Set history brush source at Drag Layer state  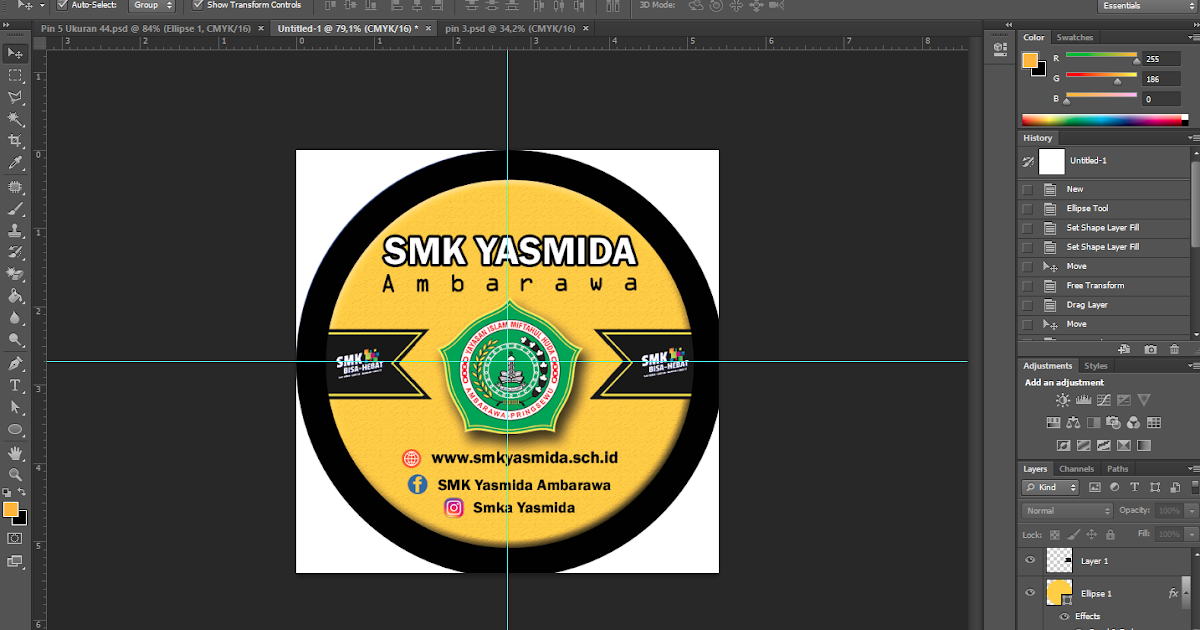point(1028,305)
